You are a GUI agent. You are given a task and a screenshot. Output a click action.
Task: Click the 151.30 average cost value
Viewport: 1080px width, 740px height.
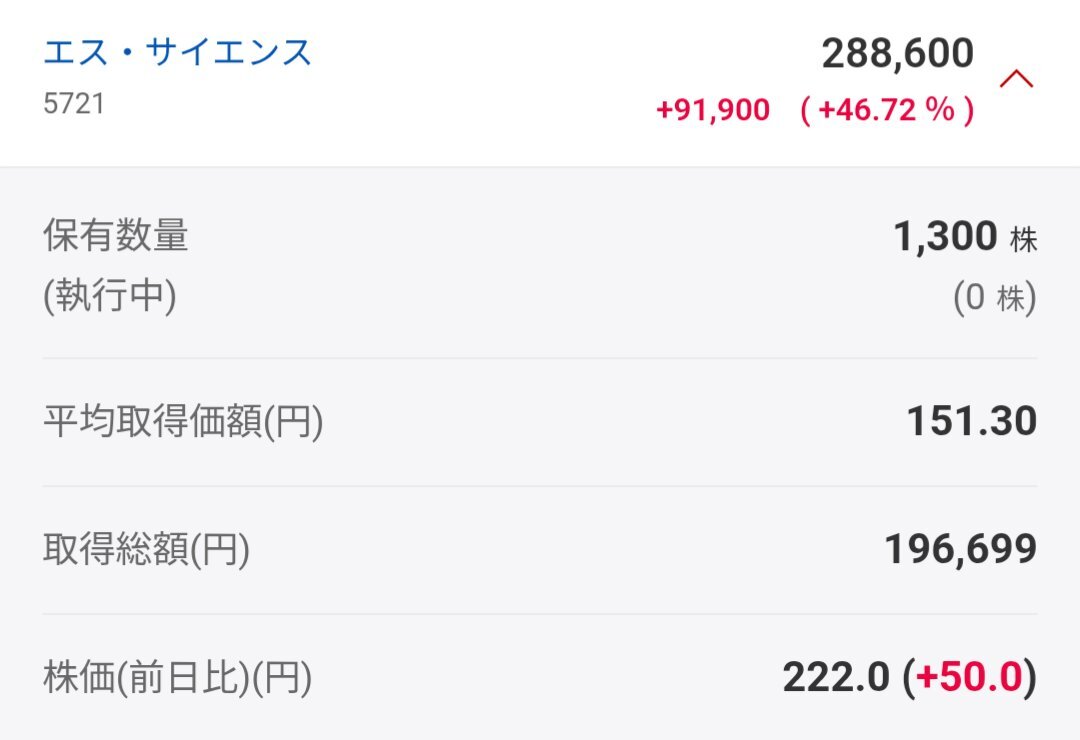971,422
